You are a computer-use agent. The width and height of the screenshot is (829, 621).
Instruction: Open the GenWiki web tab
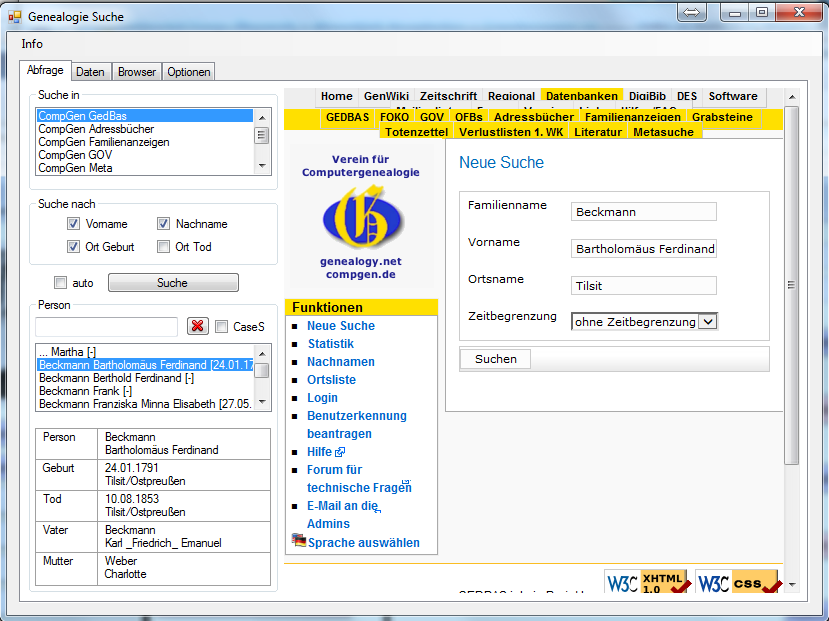[x=386, y=96]
